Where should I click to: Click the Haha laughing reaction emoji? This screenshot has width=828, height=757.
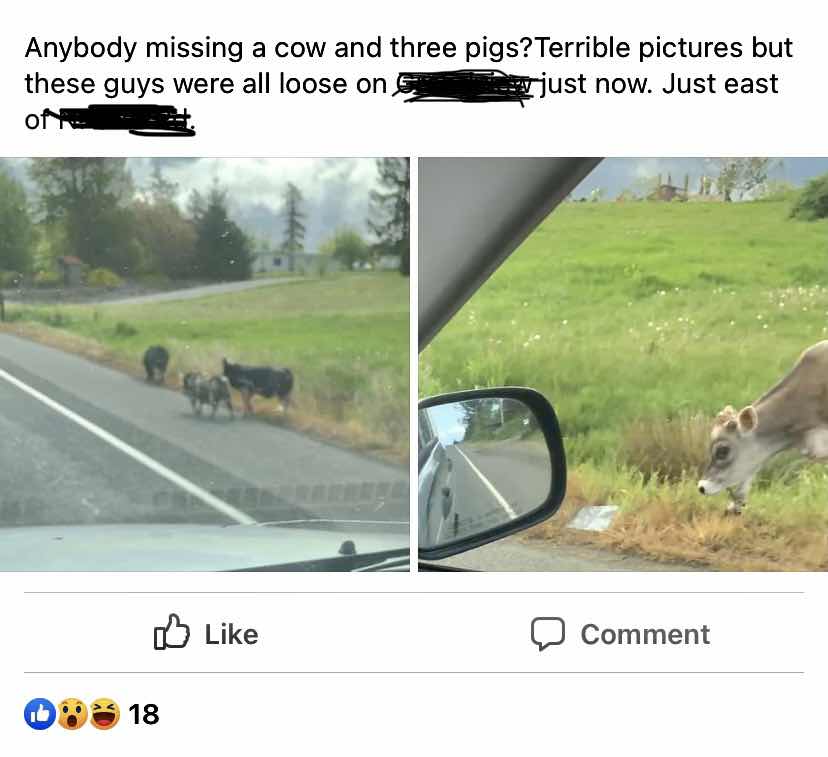tap(104, 714)
